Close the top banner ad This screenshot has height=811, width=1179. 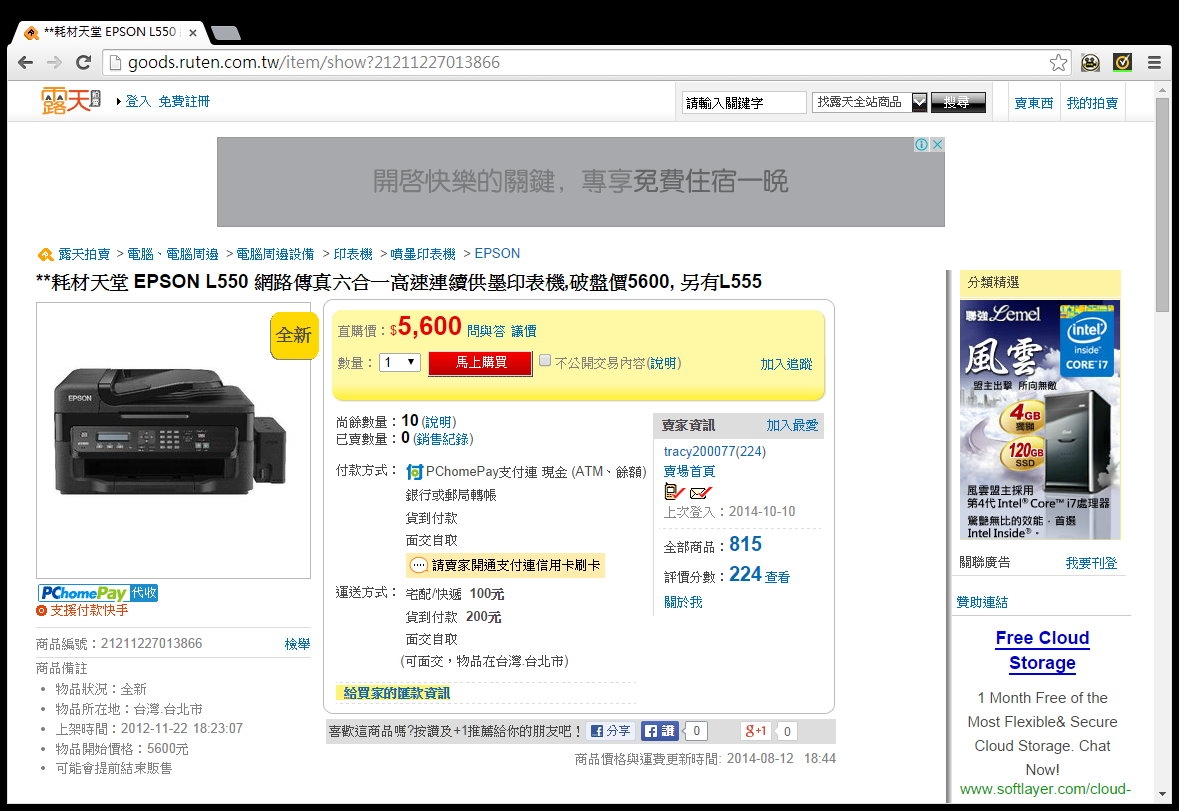coord(937,144)
